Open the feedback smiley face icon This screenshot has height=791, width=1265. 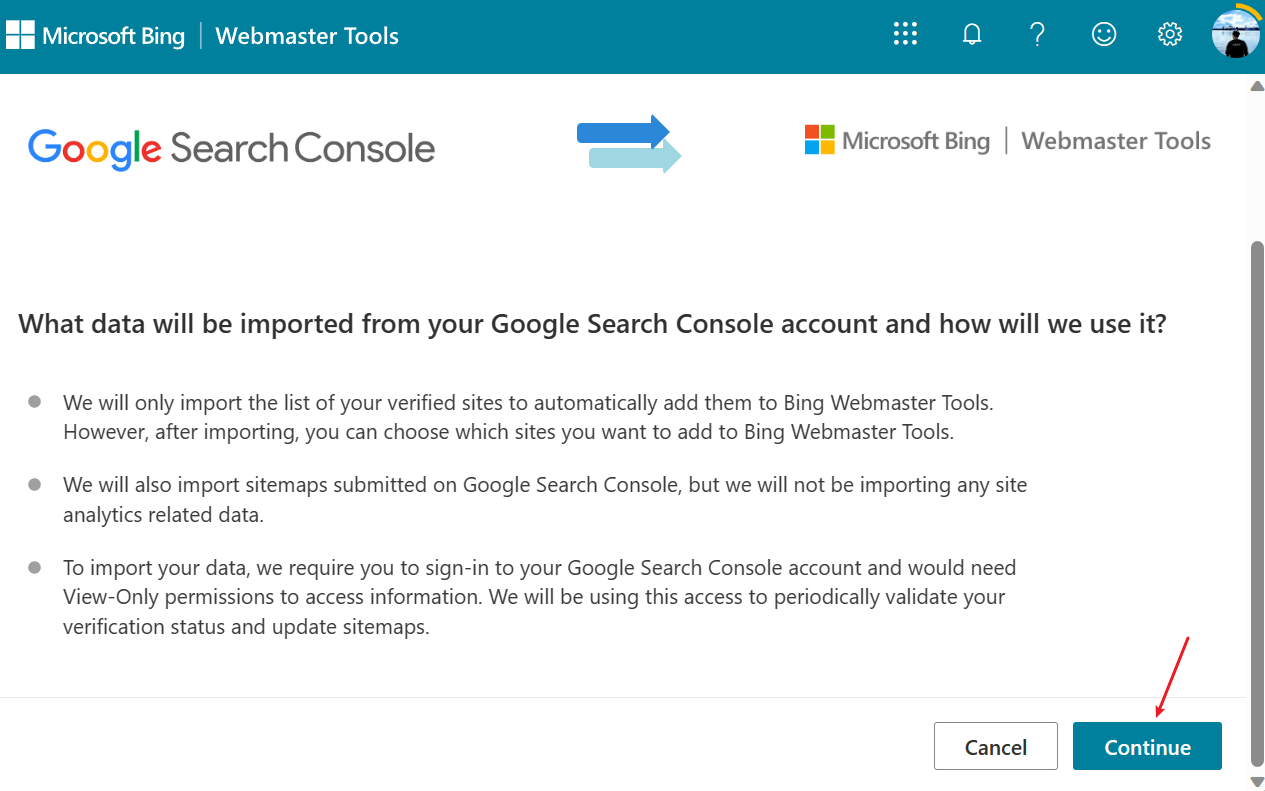coord(1103,35)
